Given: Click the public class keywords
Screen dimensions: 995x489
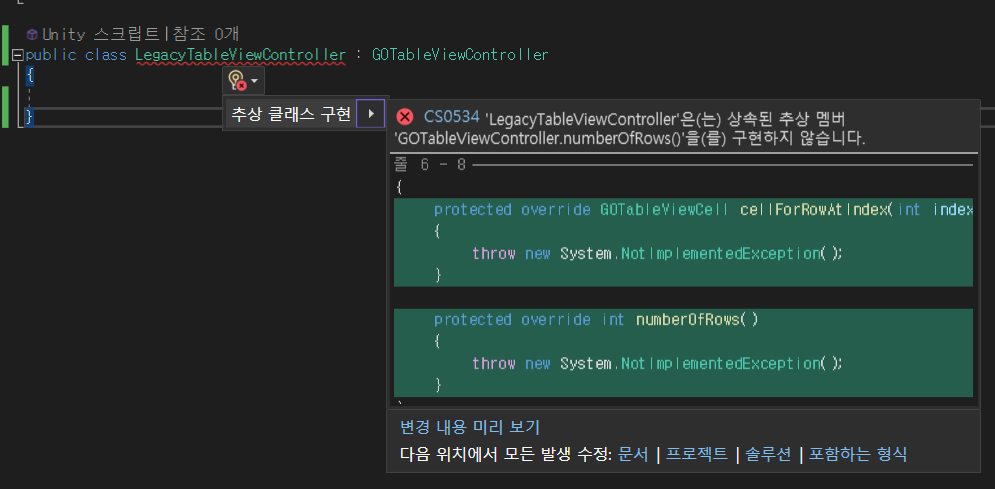Looking at the screenshot, I should tap(76, 55).
